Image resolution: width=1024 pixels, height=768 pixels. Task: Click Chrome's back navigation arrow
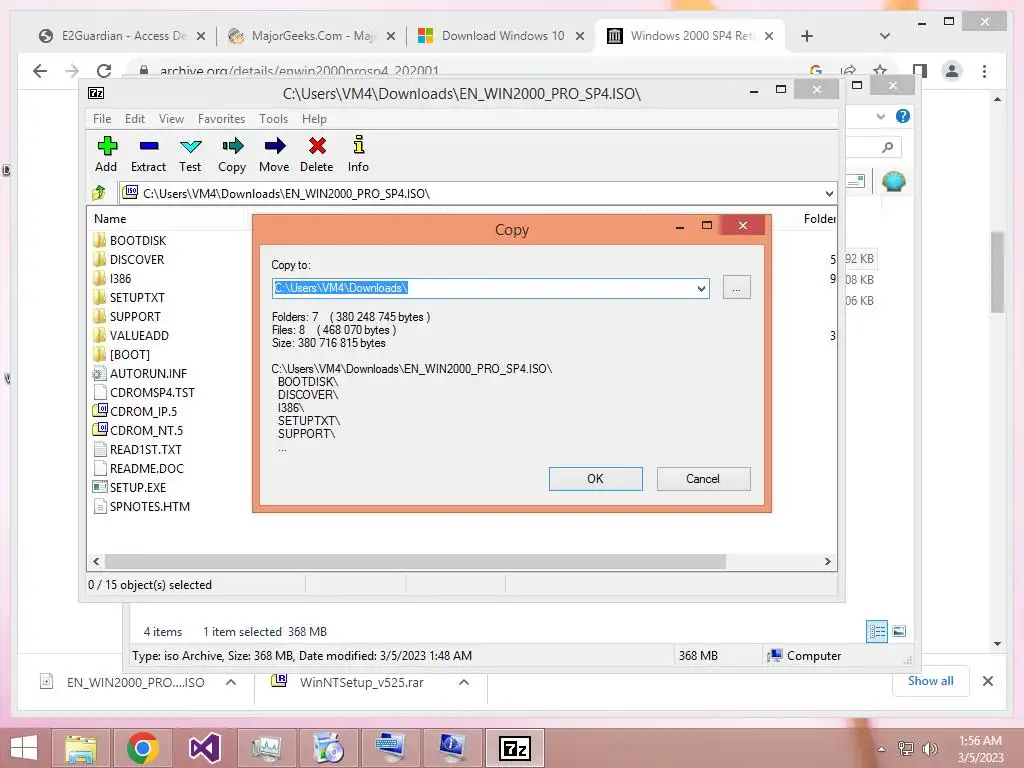(x=40, y=71)
